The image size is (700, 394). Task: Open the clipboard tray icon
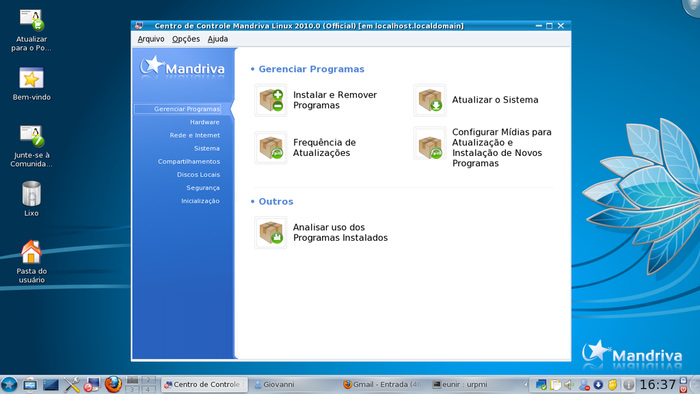click(x=555, y=385)
